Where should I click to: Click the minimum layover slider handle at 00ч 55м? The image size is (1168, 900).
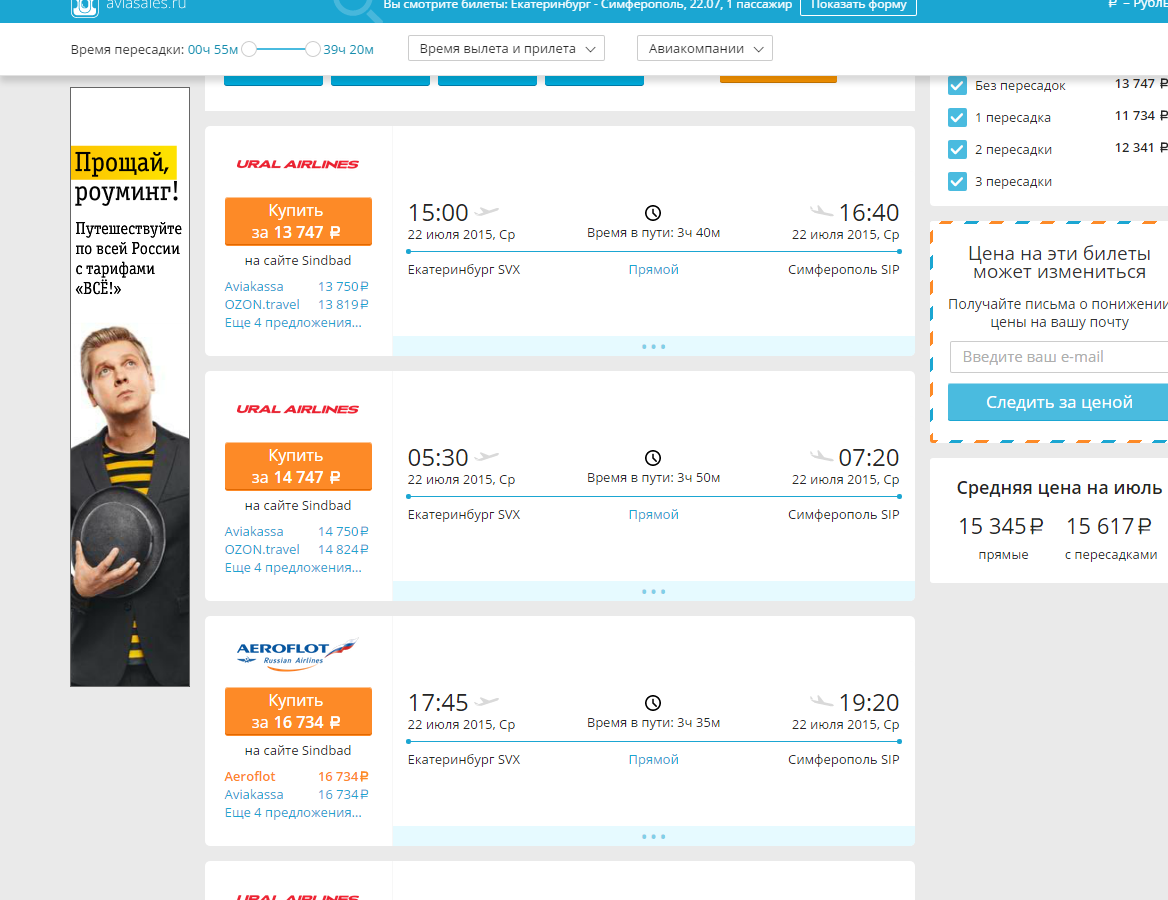click(250, 49)
